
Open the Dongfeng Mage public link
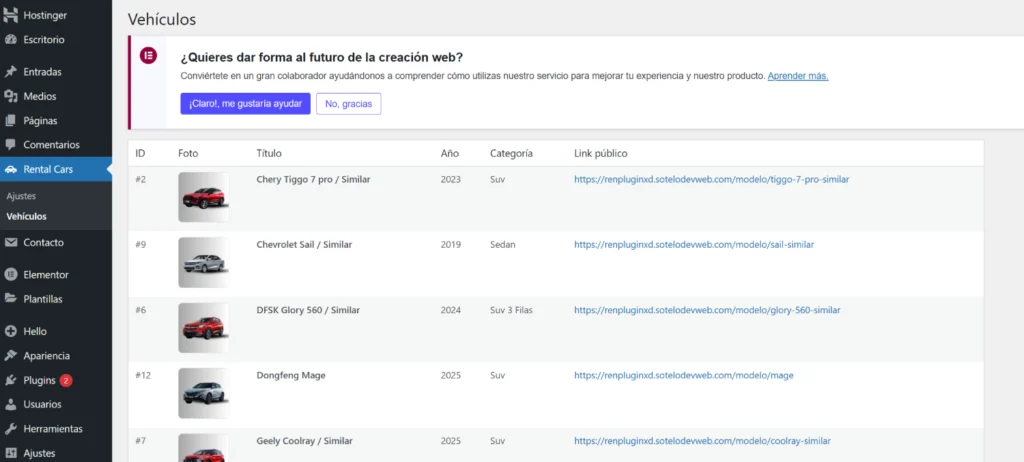pyautogui.click(x=683, y=376)
